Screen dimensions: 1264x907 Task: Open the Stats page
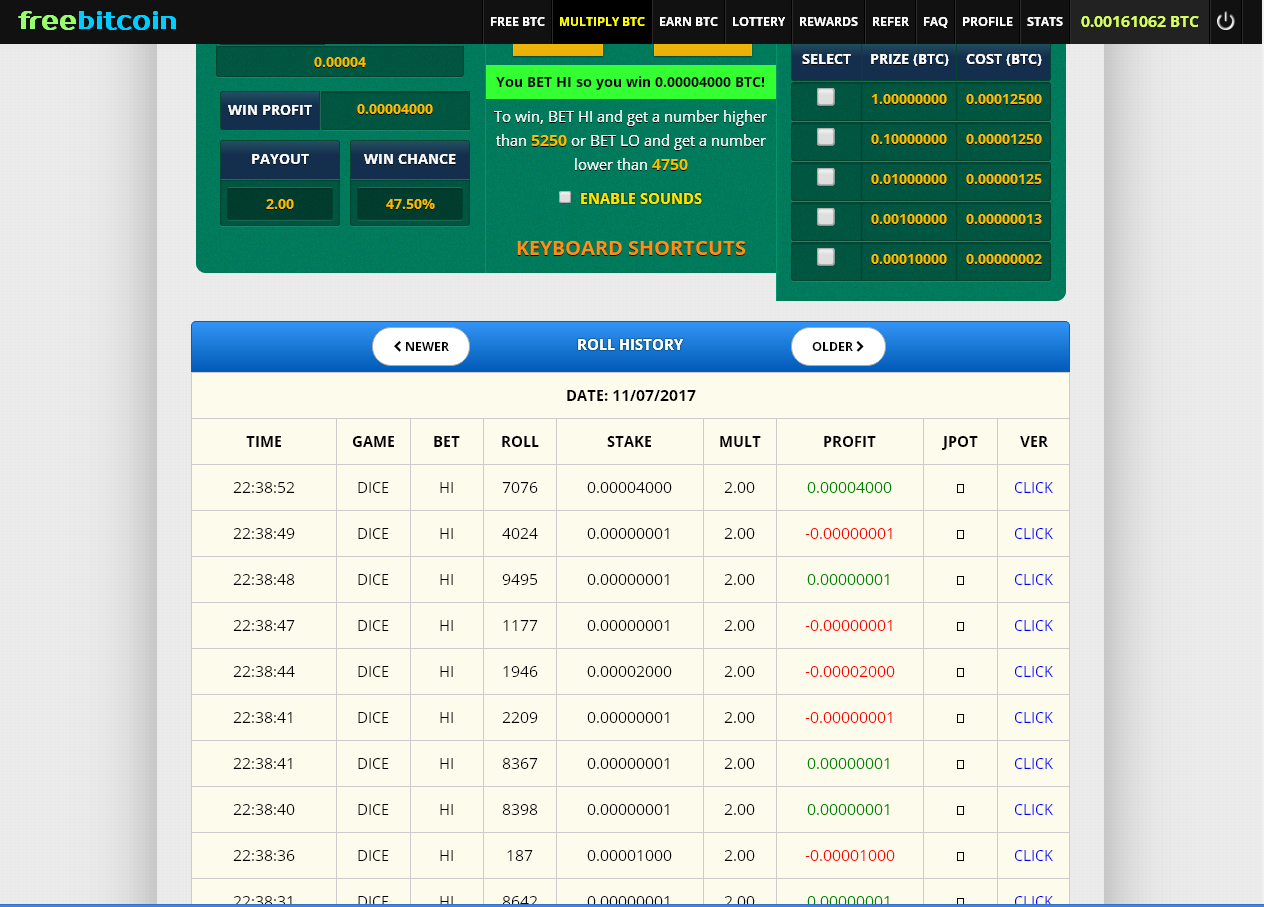click(x=1045, y=21)
